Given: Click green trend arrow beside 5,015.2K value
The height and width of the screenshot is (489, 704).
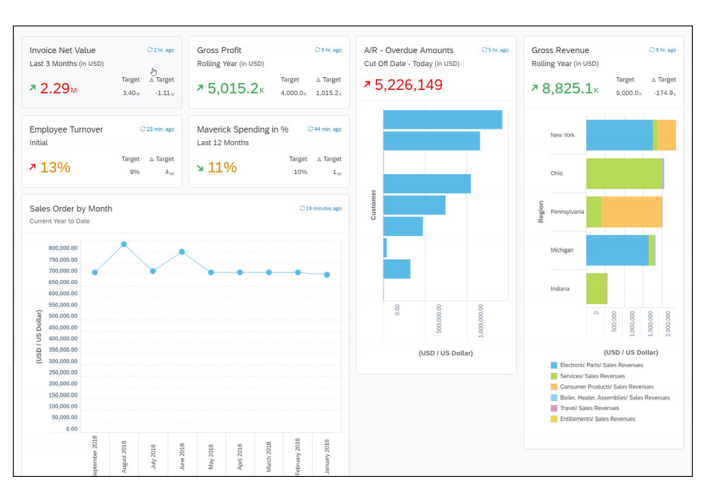Looking at the screenshot, I should (199, 88).
